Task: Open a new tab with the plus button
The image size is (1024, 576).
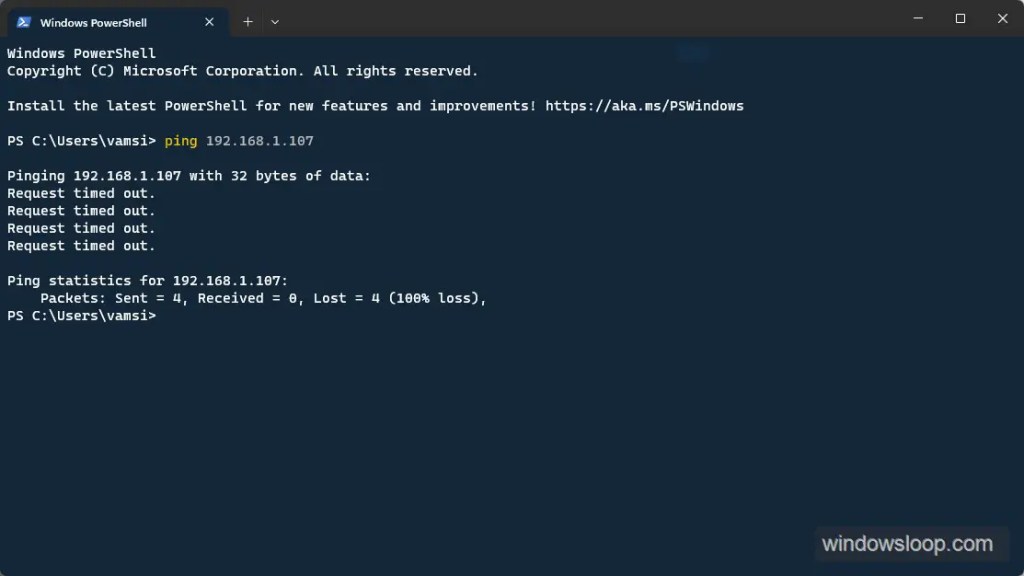Action: point(248,22)
